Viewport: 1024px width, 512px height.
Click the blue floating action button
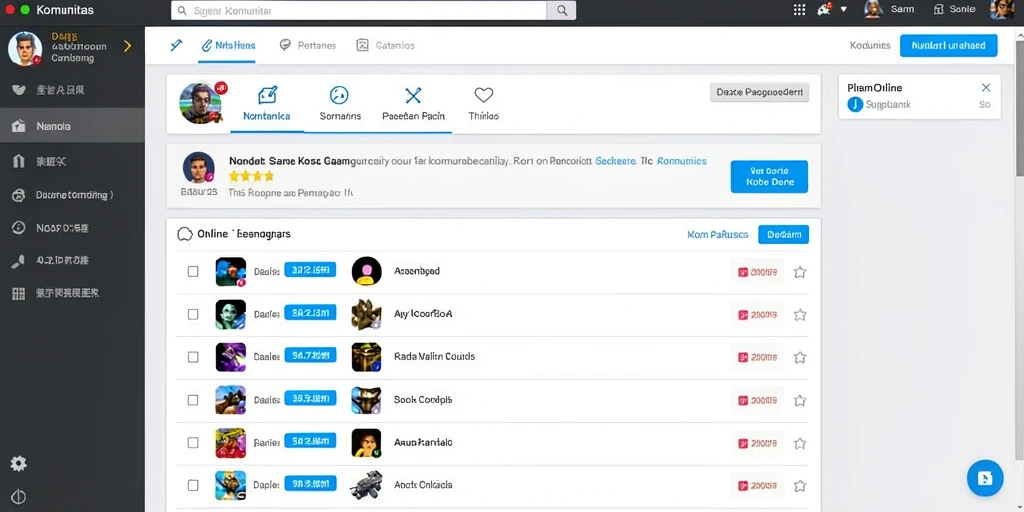(985, 478)
